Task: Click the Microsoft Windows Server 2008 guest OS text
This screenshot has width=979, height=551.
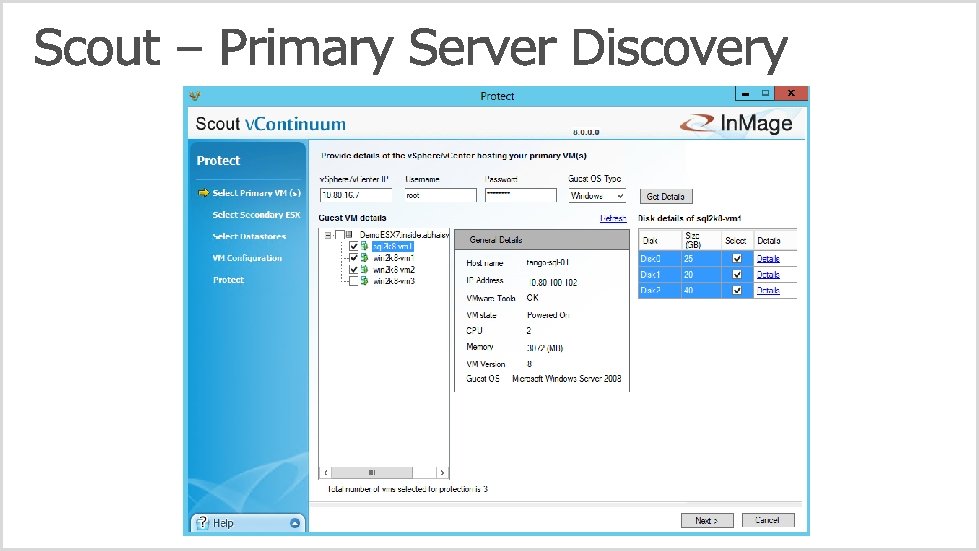Action: pos(566,379)
